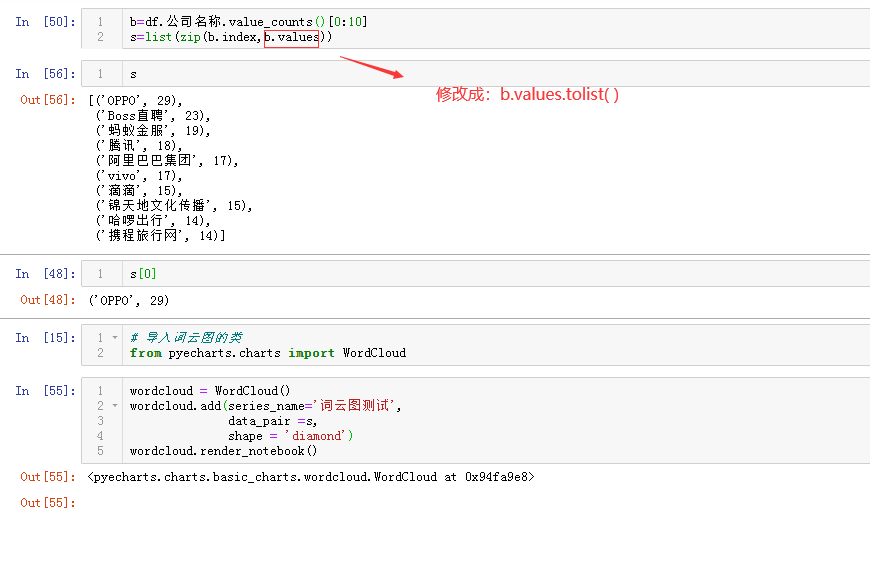Click code cell In [48] containing s[0]
The width and height of the screenshot is (870, 580).
pos(476,274)
